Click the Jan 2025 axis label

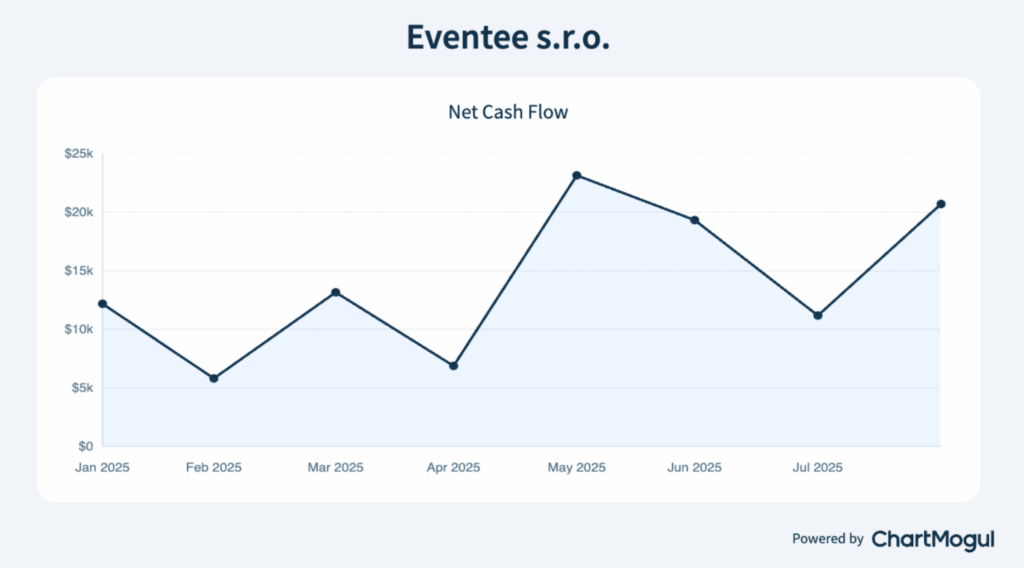tap(103, 467)
